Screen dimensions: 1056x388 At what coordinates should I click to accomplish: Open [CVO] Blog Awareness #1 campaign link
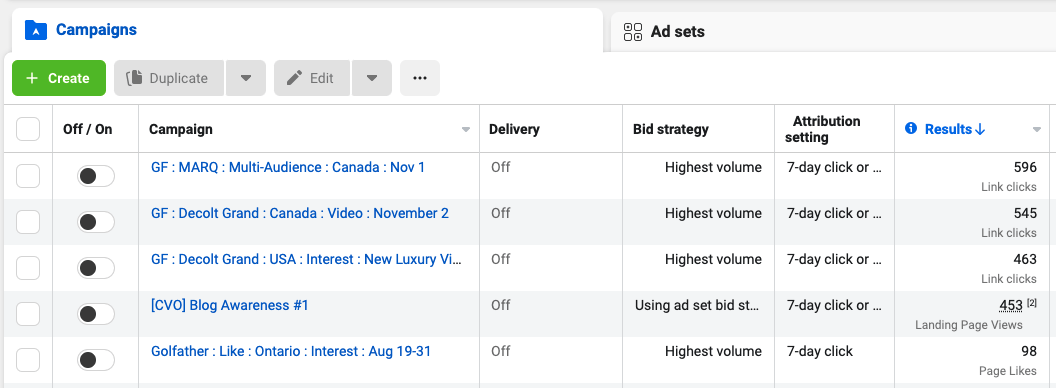tap(230, 305)
